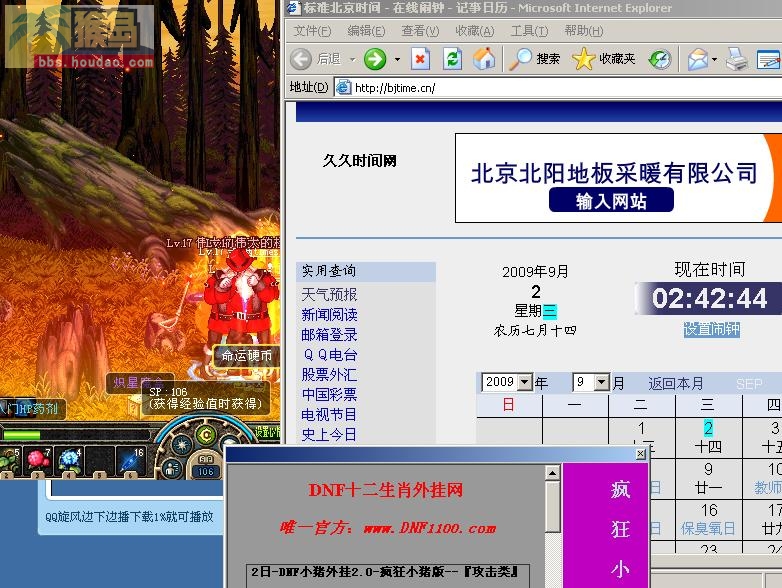This screenshot has width=782, height=588.
Task: Click the 现在时间 clock display 02:42:44
Action: point(709,298)
